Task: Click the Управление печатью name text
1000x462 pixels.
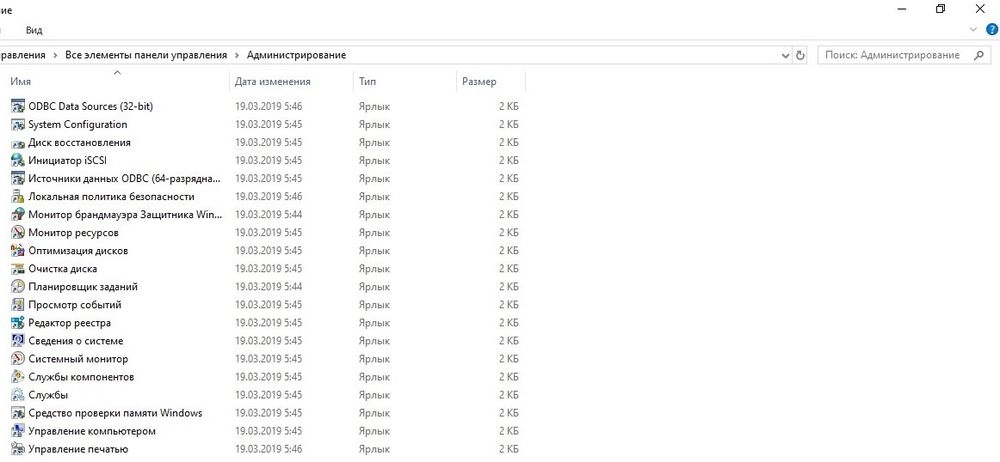Action: pos(78,449)
